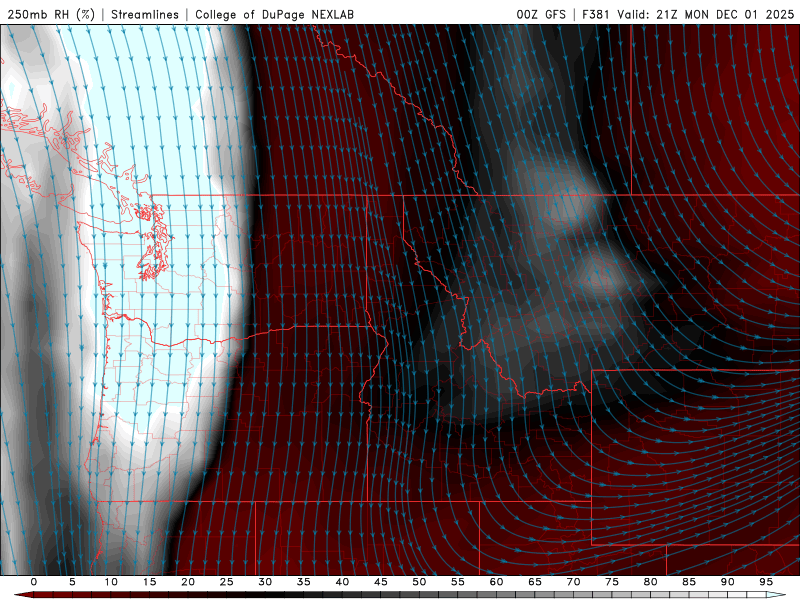Click the "45" label on the legend
Image resolution: width=800 pixels, height=600 pixels.
tap(381, 582)
